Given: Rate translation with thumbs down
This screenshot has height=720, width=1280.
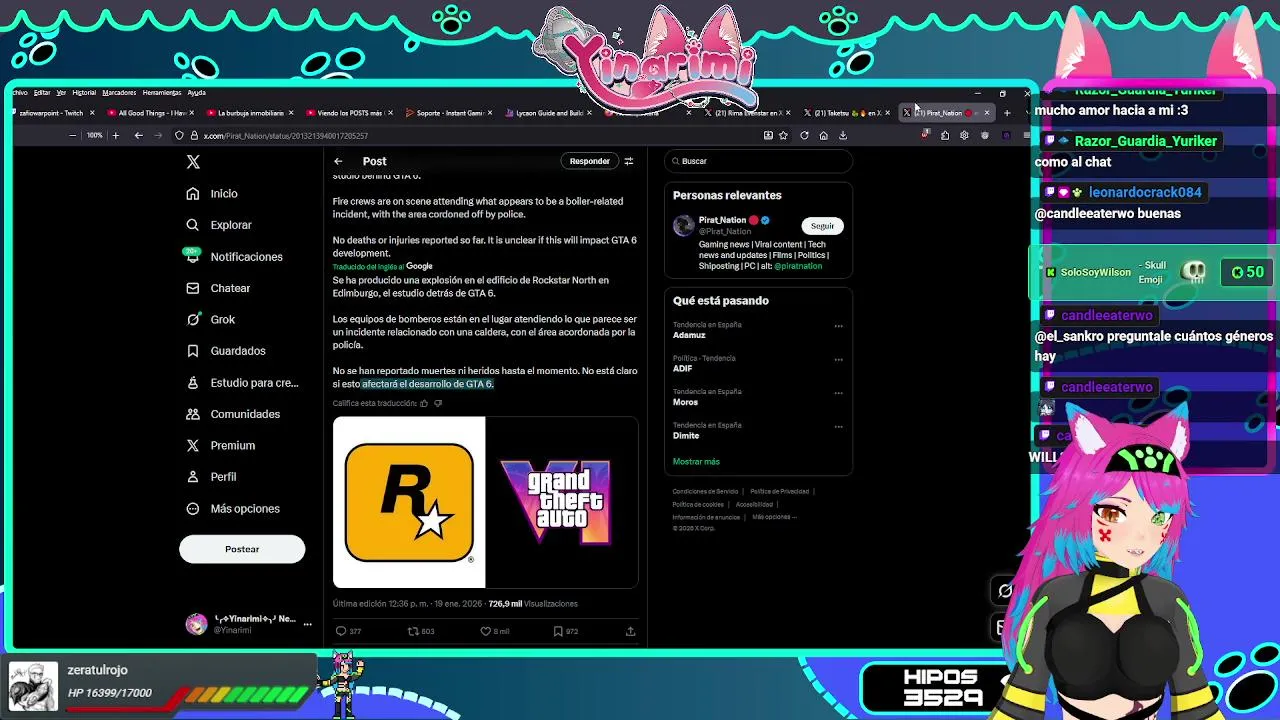Looking at the screenshot, I should pyautogui.click(x=438, y=403).
